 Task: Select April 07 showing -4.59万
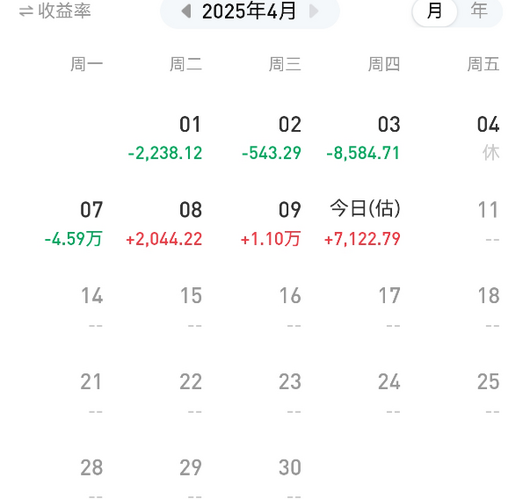(73, 224)
